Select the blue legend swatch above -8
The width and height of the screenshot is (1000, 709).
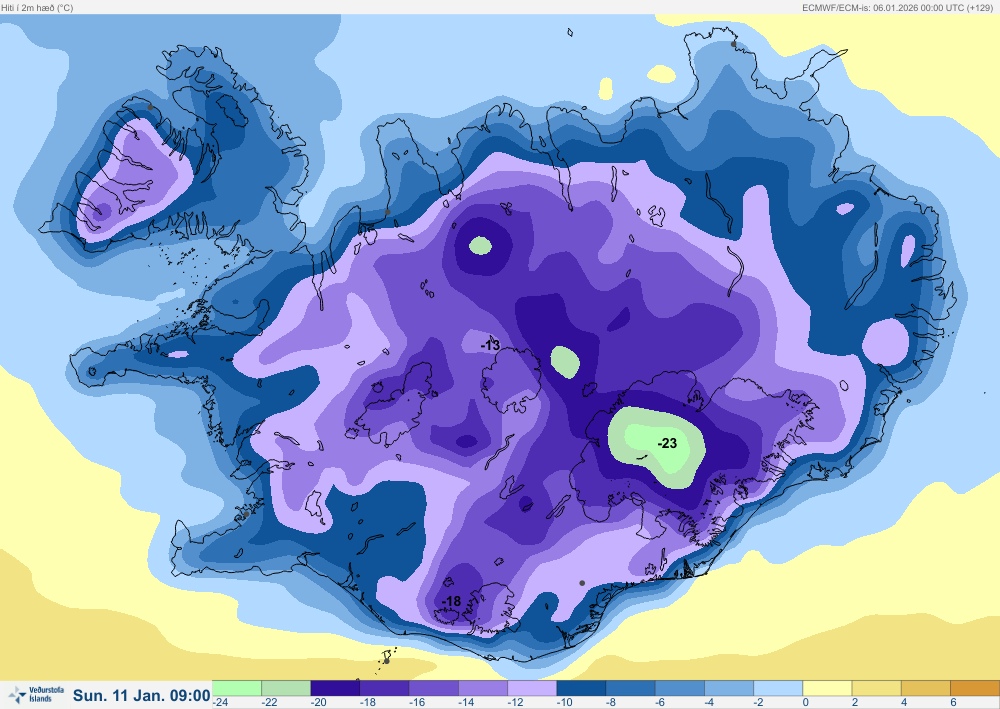pos(630,688)
